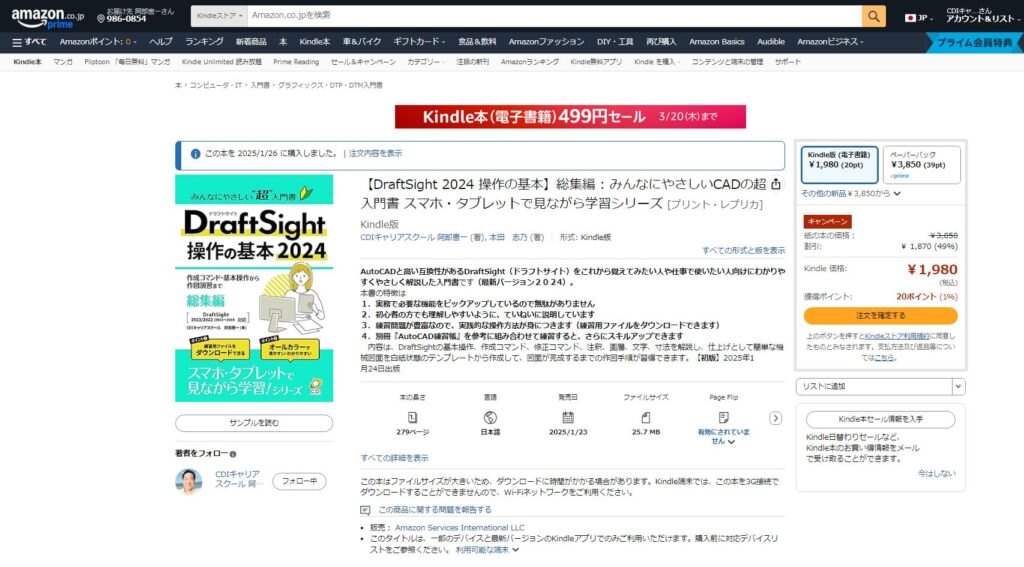1024x567 pixels.
Task: Click the next arrow in book details carousel
Action: (x=775, y=418)
